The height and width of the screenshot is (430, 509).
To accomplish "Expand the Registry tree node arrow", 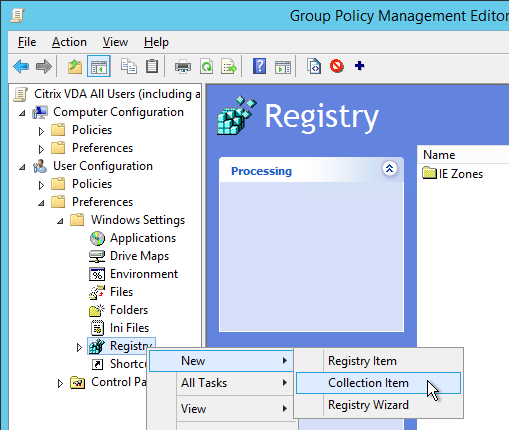I will (x=79, y=348).
